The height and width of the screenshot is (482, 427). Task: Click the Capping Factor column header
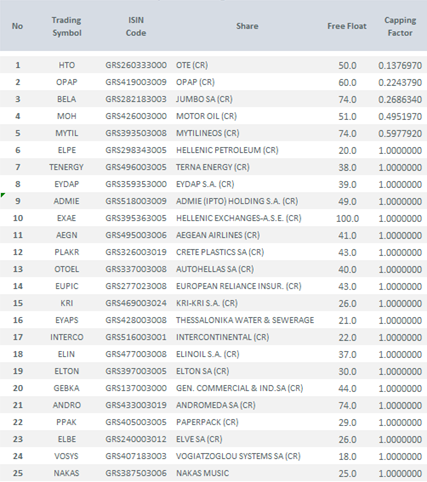[400, 26]
